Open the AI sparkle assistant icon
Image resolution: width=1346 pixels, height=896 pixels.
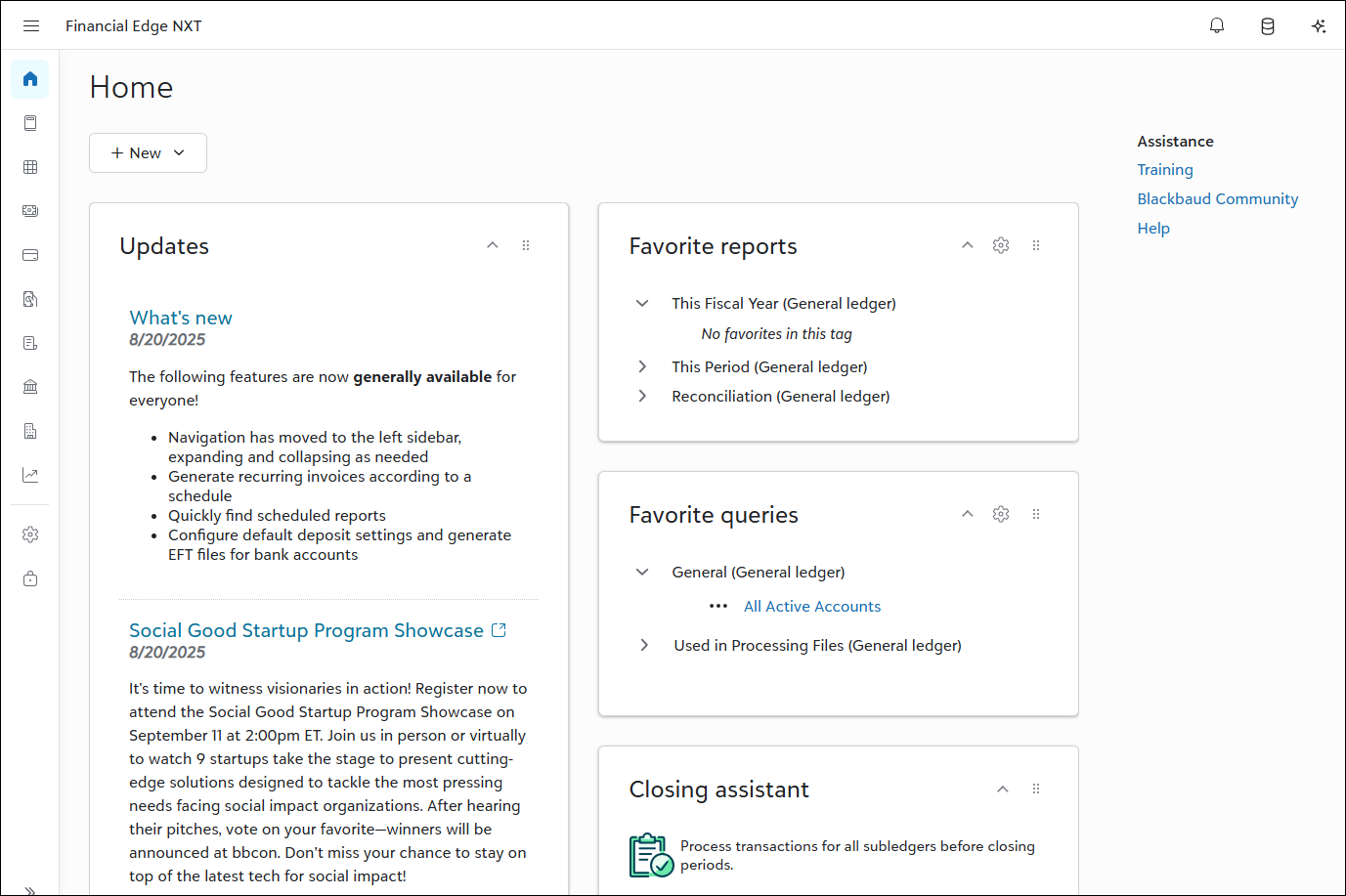[1319, 26]
